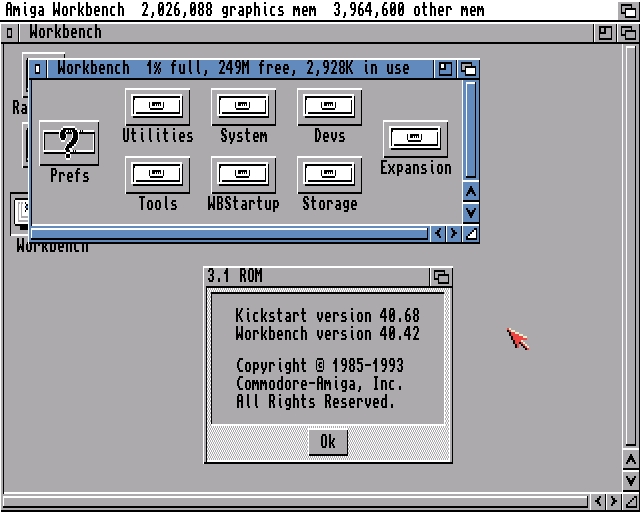
Task: Click sizing gadget of the Workbench drawer window
Action: tap(471, 234)
